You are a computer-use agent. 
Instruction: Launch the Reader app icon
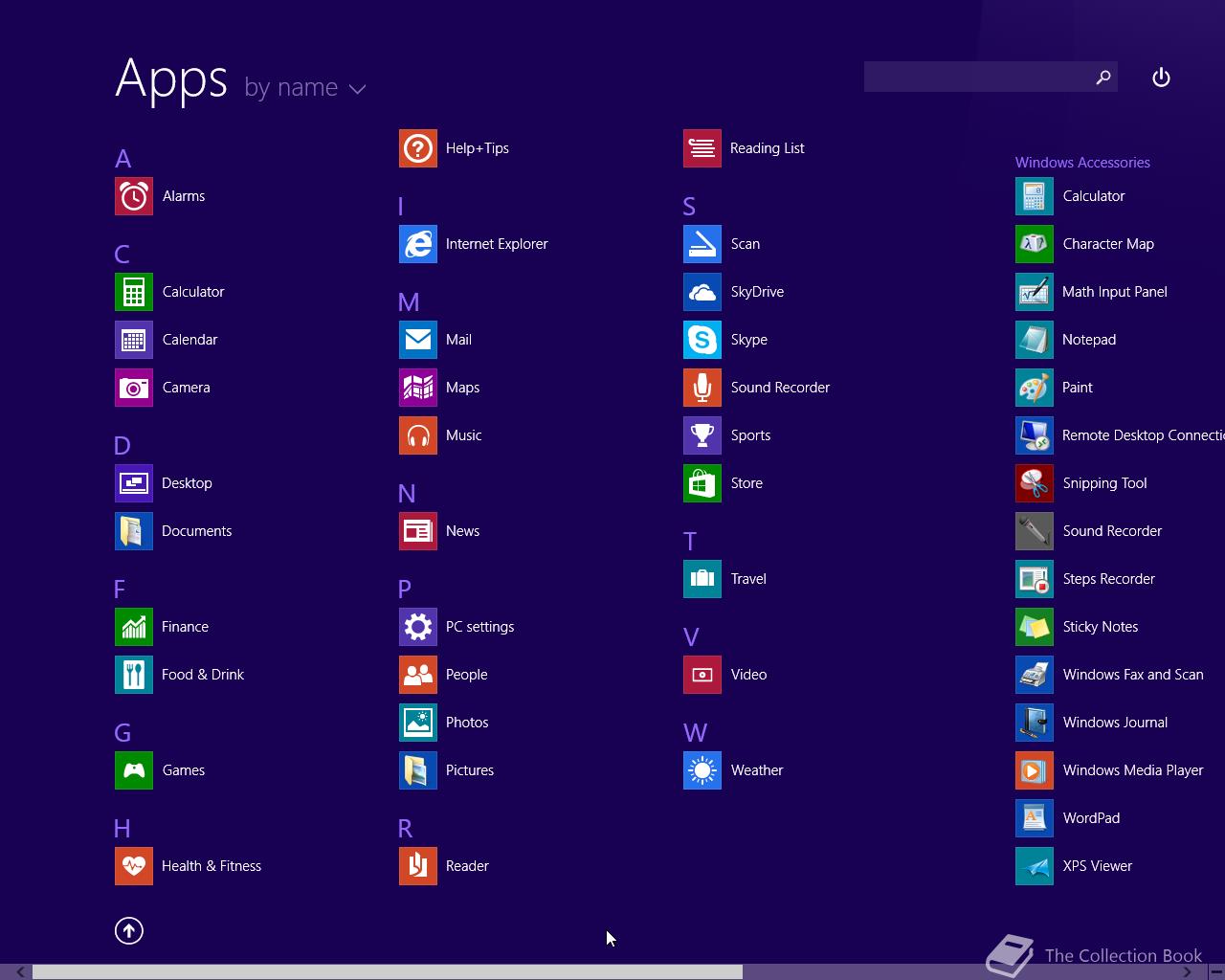point(418,866)
